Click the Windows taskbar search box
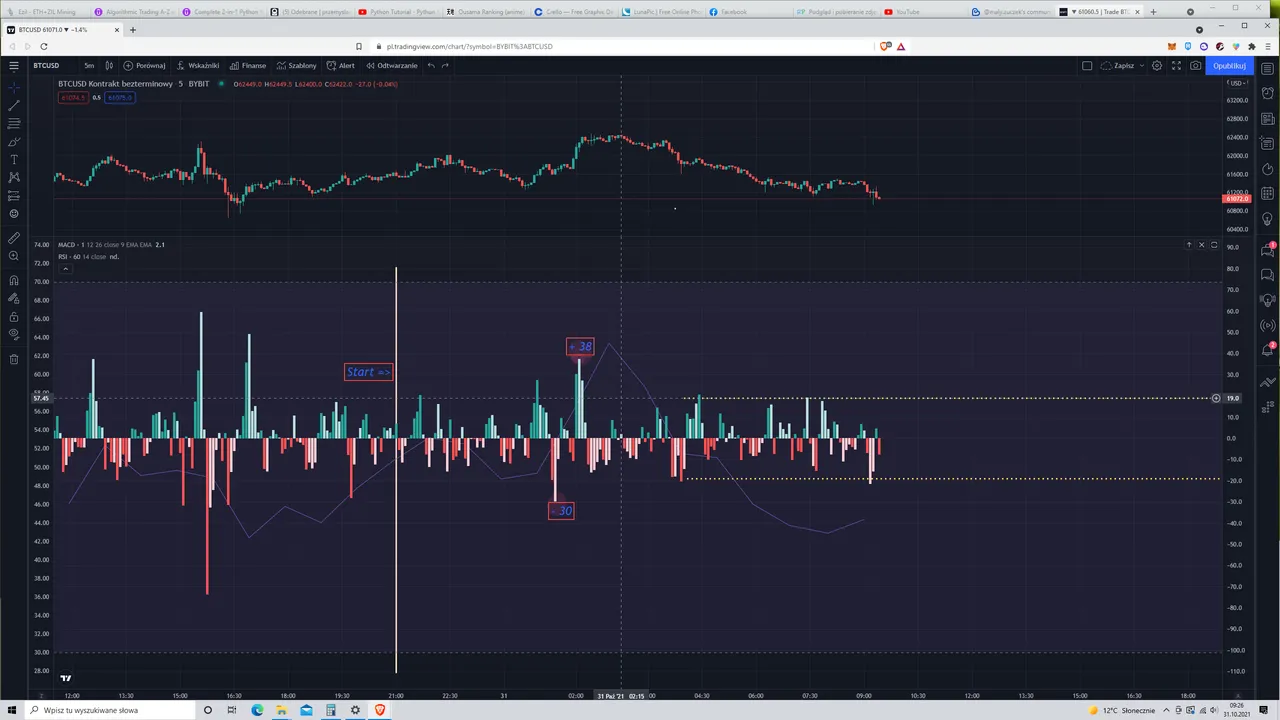The width and height of the screenshot is (1280, 720). (110, 710)
